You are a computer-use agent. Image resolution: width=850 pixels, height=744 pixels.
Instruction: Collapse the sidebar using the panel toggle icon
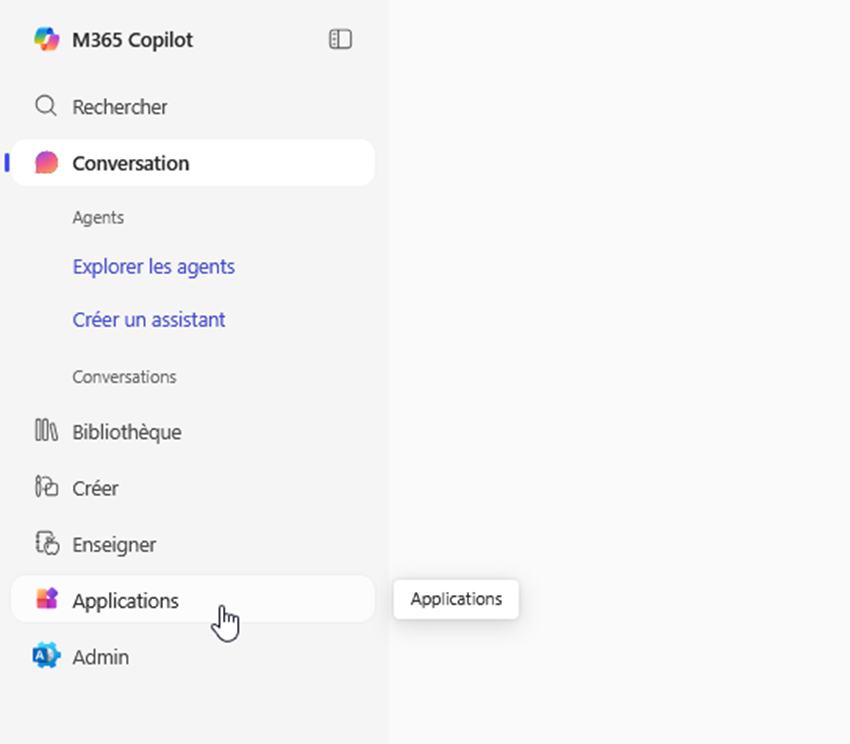pyautogui.click(x=340, y=40)
